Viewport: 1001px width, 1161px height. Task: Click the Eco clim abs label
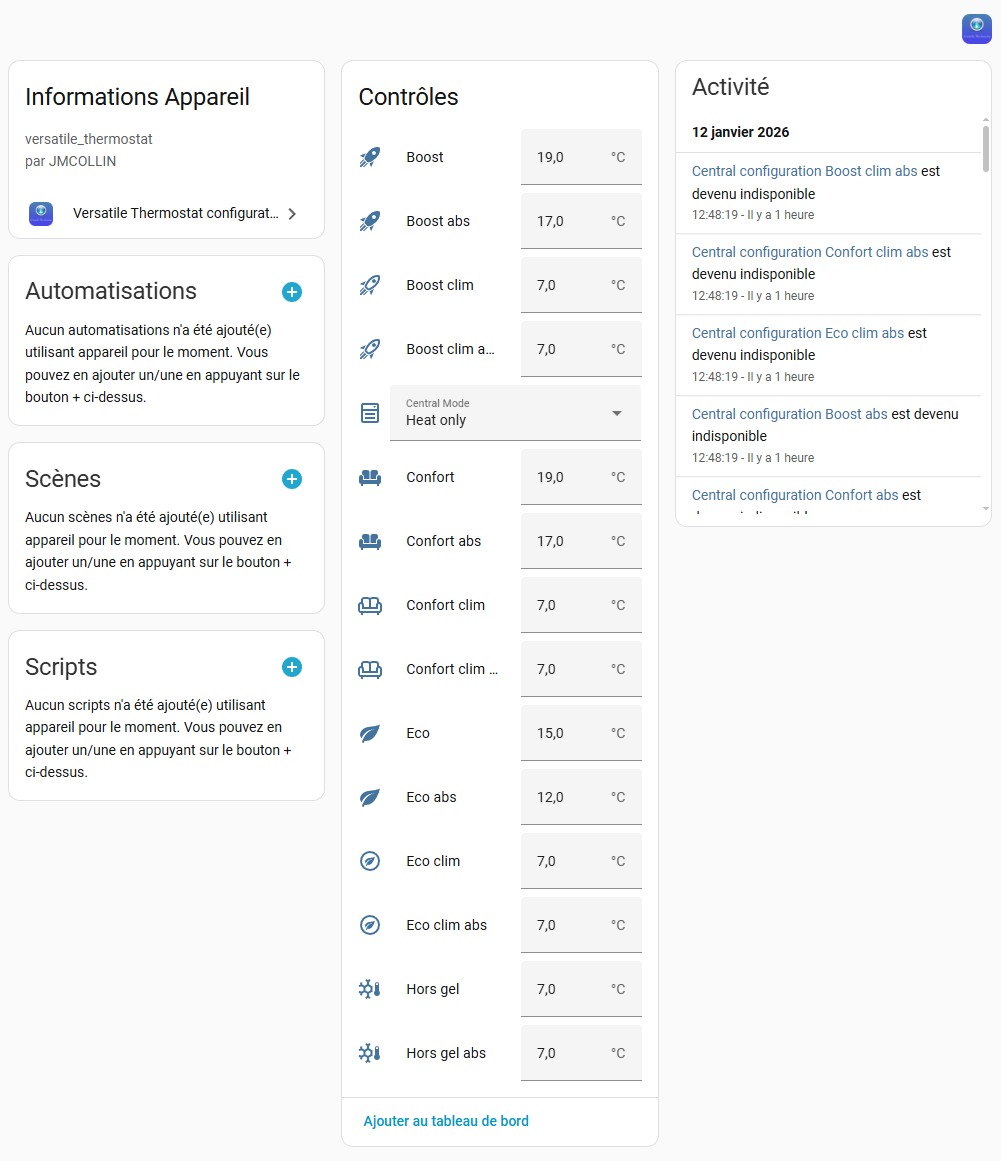click(446, 925)
